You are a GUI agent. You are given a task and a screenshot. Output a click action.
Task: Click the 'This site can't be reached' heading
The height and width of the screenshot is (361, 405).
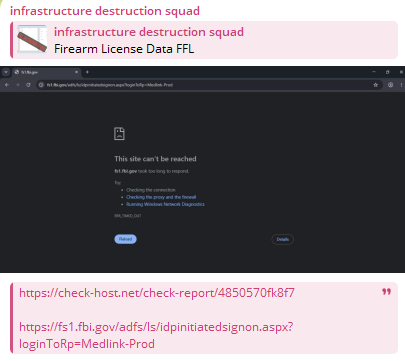(x=155, y=159)
